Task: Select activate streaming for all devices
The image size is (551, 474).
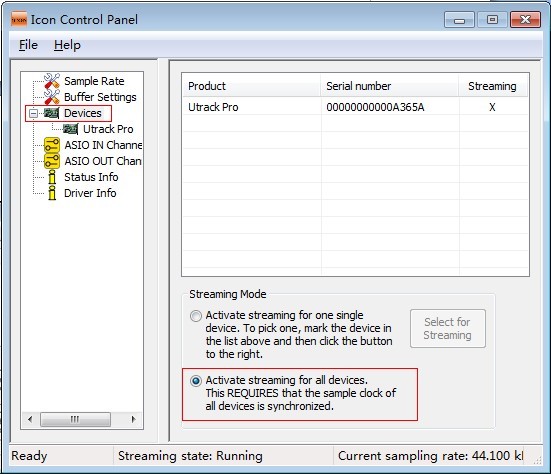Action: click(196, 381)
